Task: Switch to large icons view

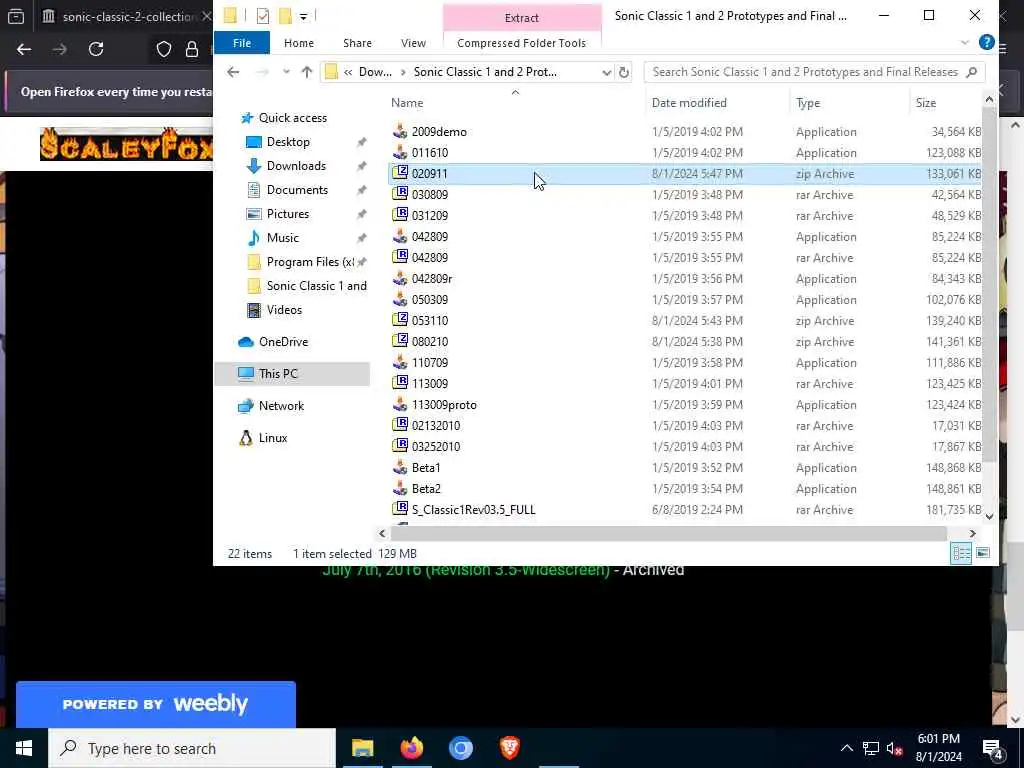Action: click(983, 553)
